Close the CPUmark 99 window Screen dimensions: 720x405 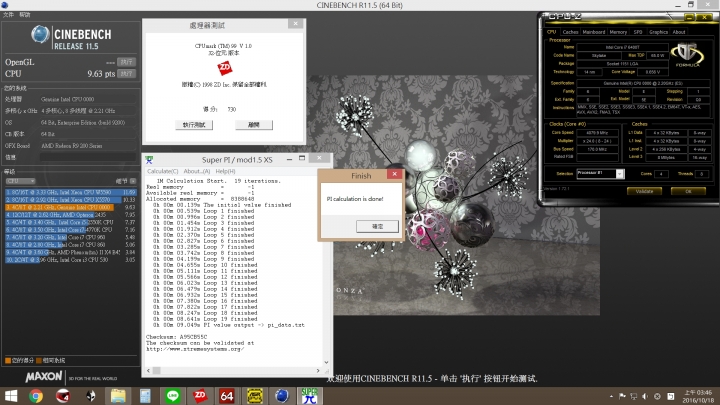point(296,24)
